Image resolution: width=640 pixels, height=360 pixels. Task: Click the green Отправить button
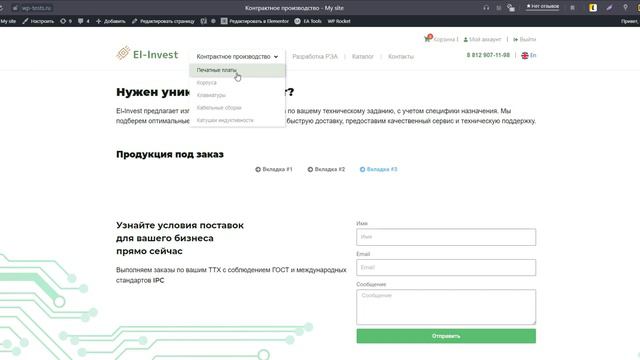coord(446,336)
